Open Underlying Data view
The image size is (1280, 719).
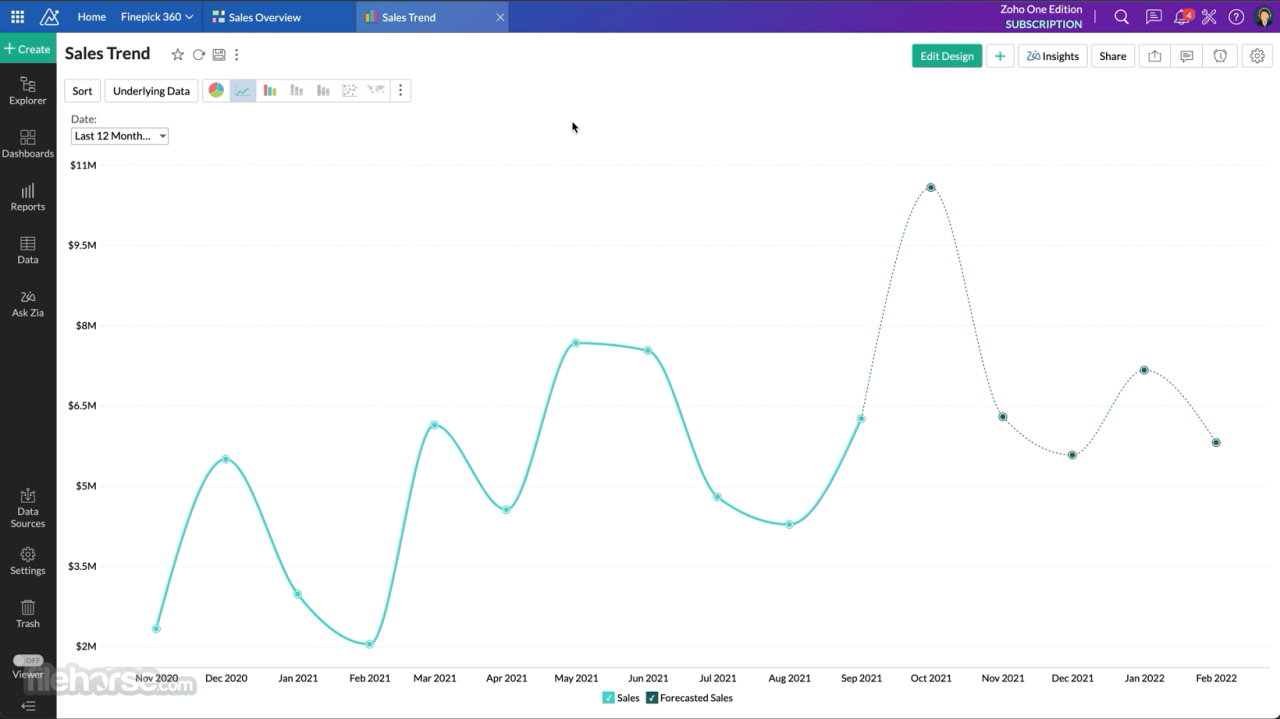point(151,90)
